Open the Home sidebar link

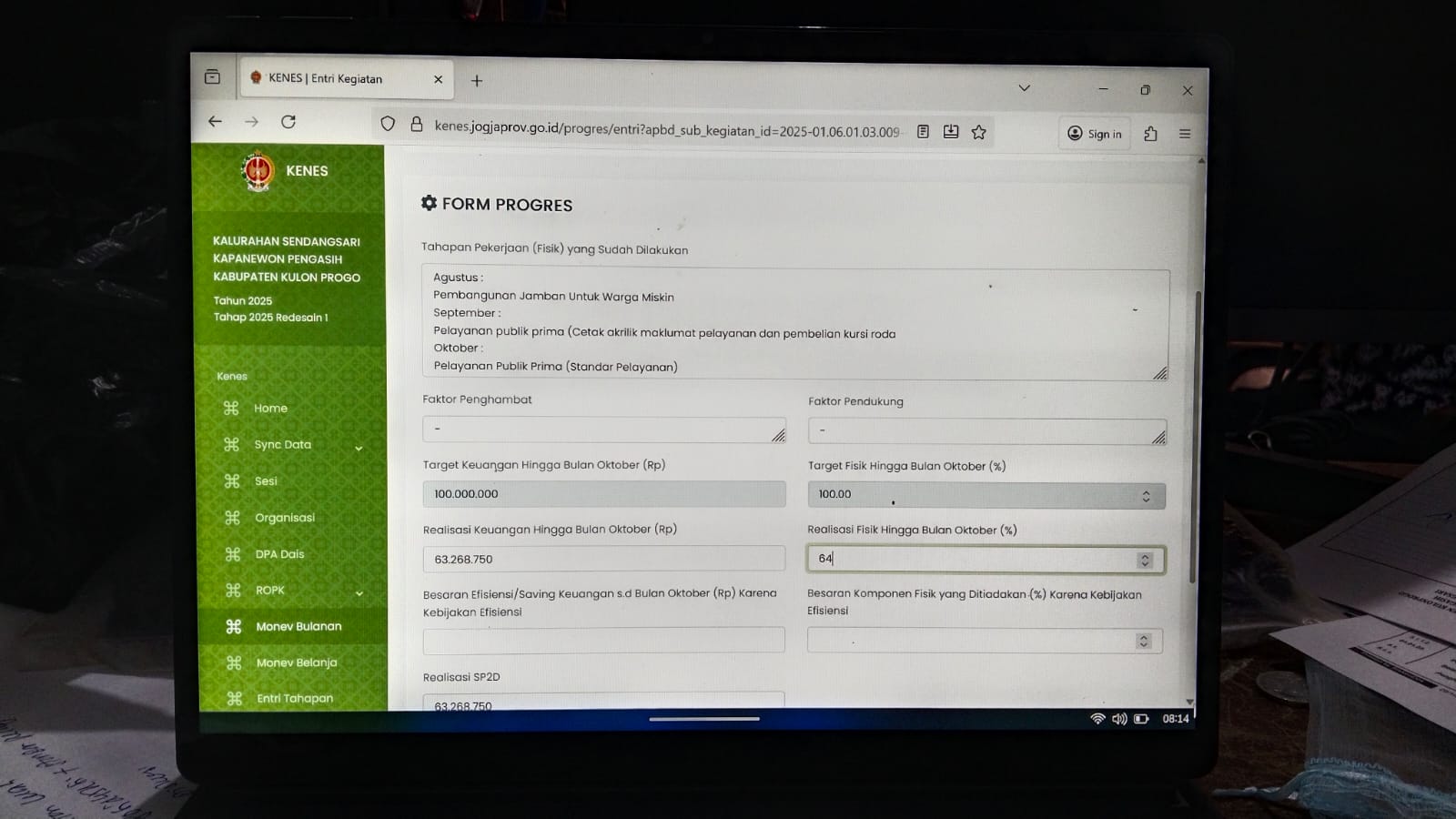tap(270, 409)
